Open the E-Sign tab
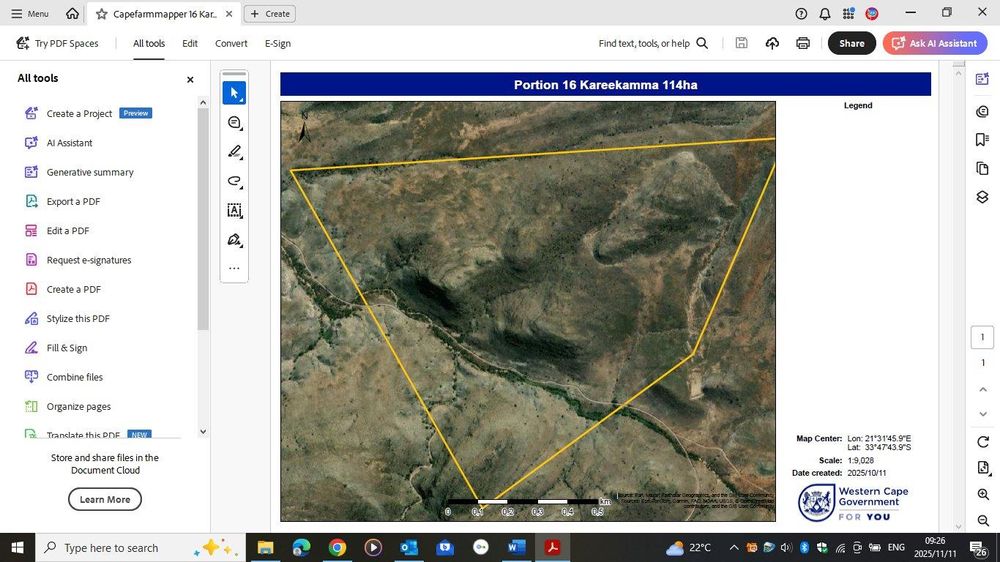1000x562 pixels. pyautogui.click(x=278, y=43)
